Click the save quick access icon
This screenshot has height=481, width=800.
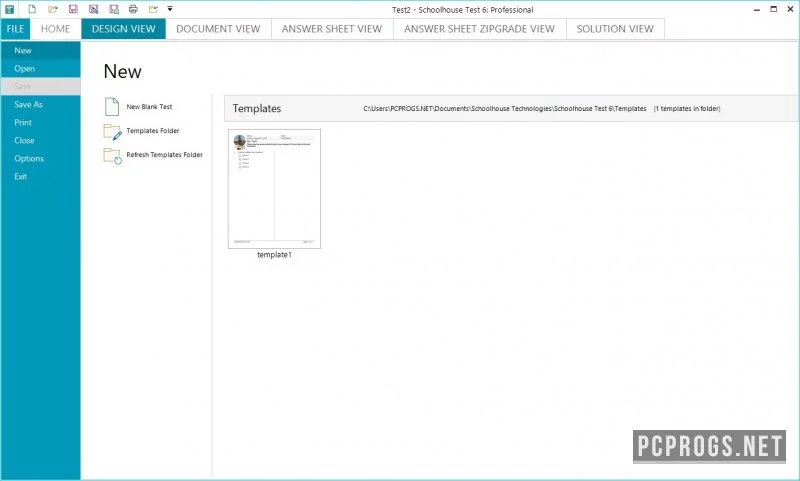[x=73, y=9]
